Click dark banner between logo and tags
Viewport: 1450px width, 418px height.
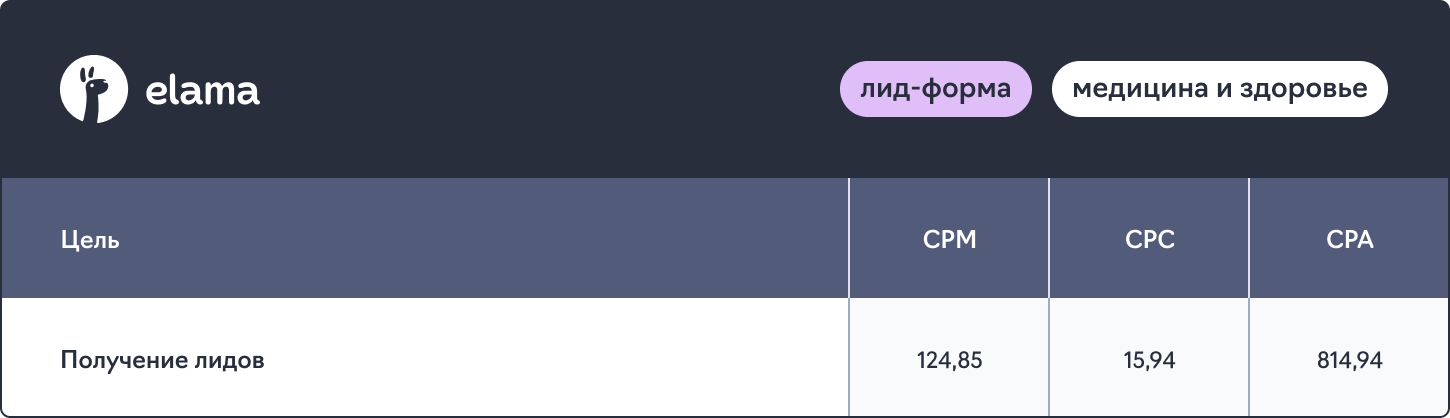click(550, 89)
